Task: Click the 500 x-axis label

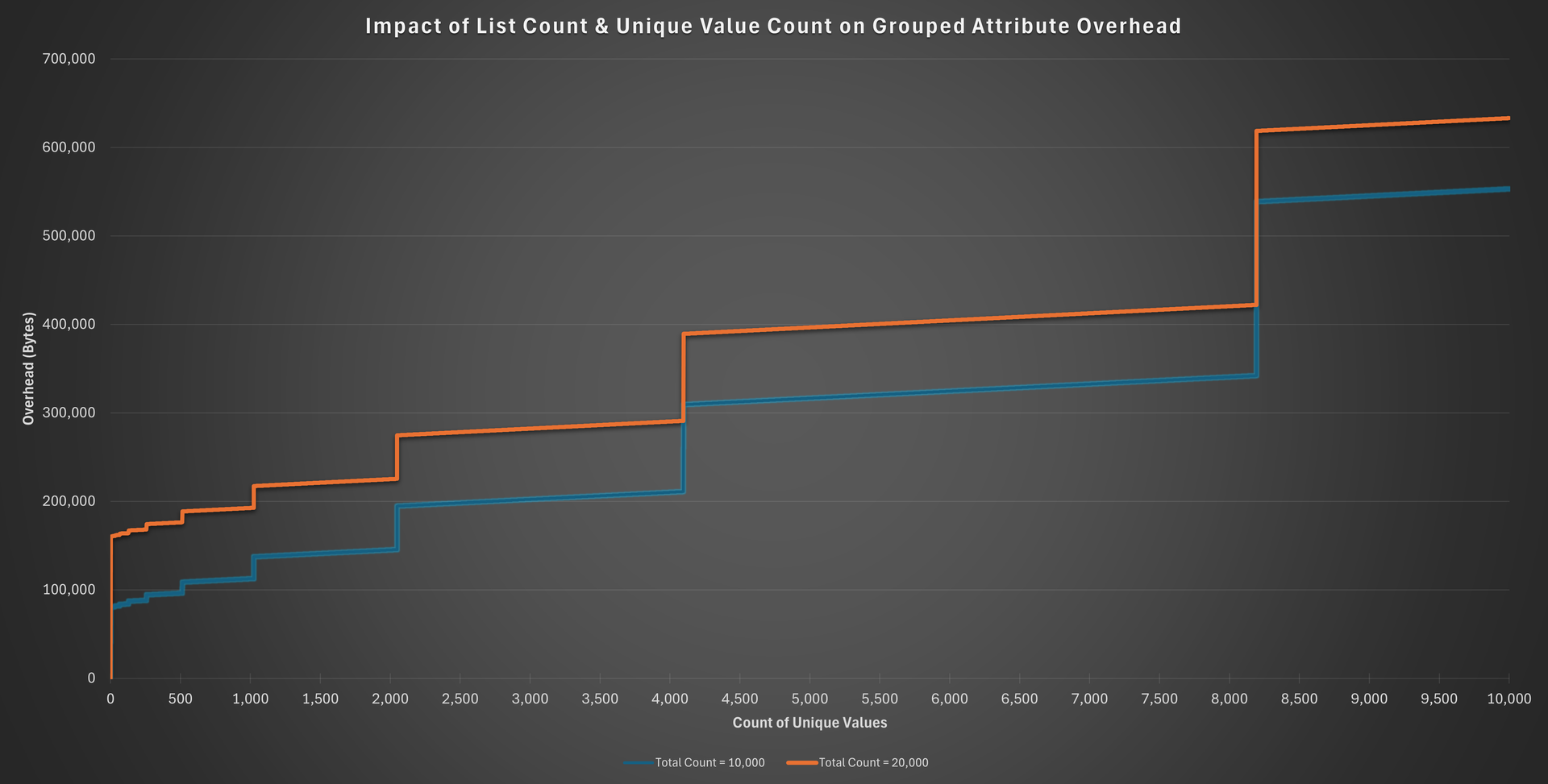Action: tap(181, 699)
